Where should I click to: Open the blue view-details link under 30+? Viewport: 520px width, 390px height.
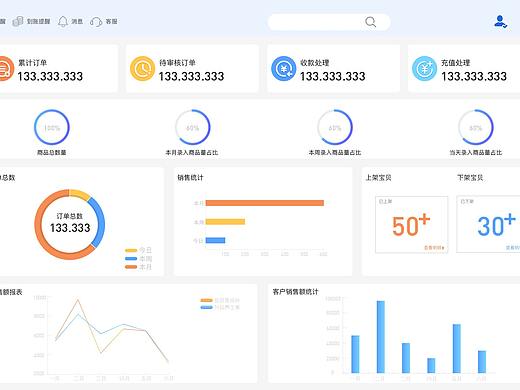coord(513,248)
